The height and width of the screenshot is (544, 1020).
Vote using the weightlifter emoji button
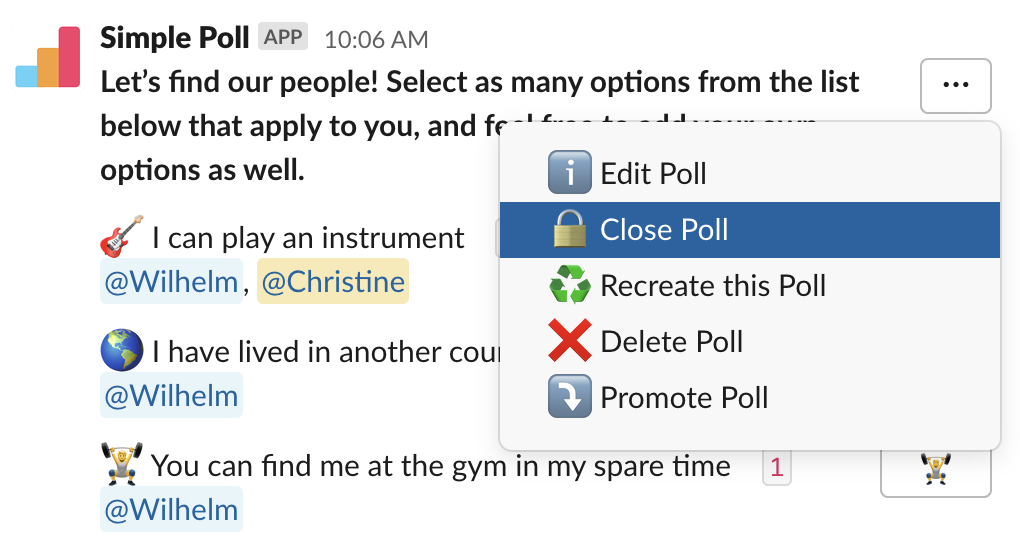935,469
